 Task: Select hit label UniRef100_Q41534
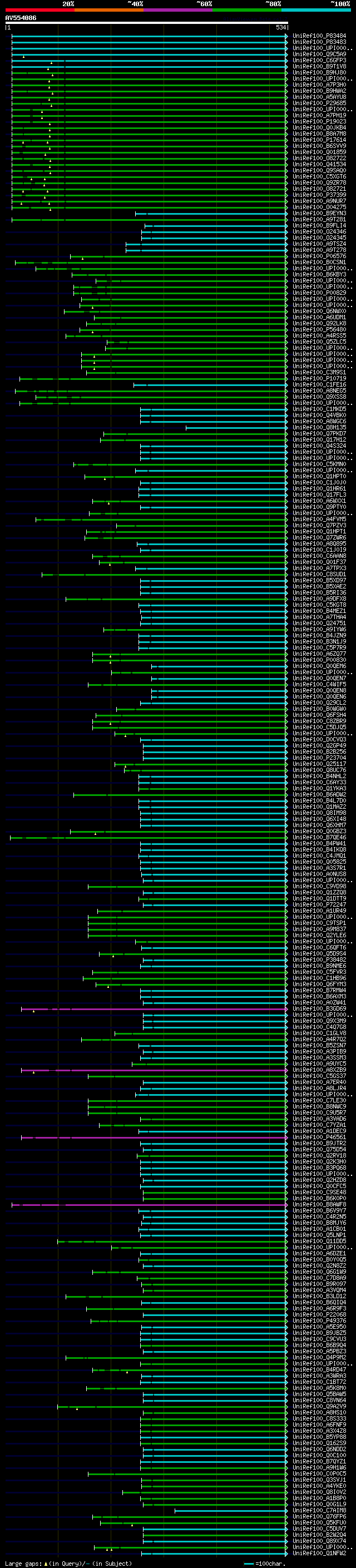click(319, 164)
